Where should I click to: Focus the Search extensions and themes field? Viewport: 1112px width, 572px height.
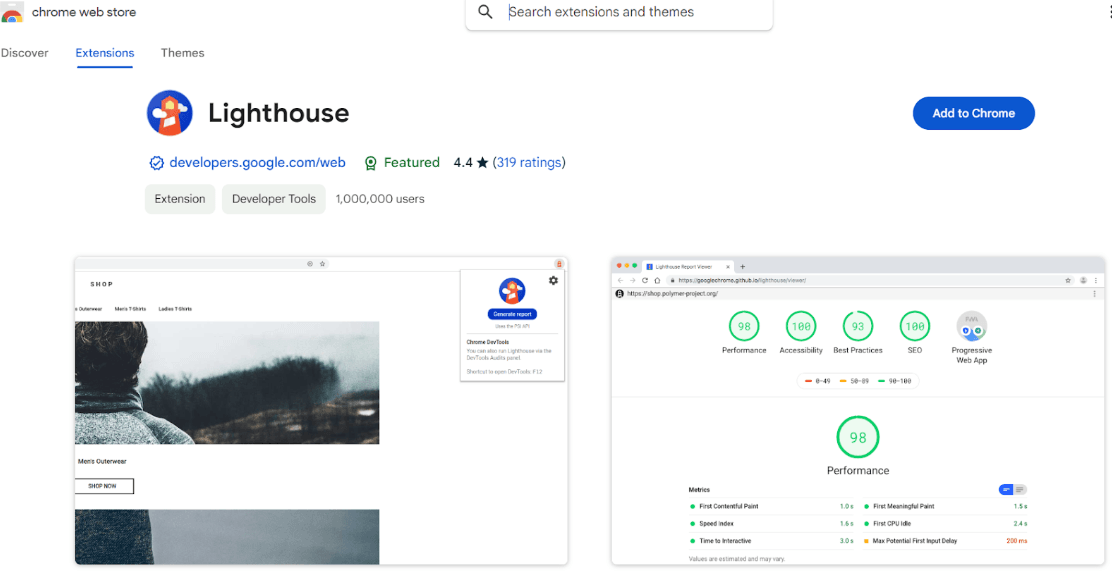point(618,12)
